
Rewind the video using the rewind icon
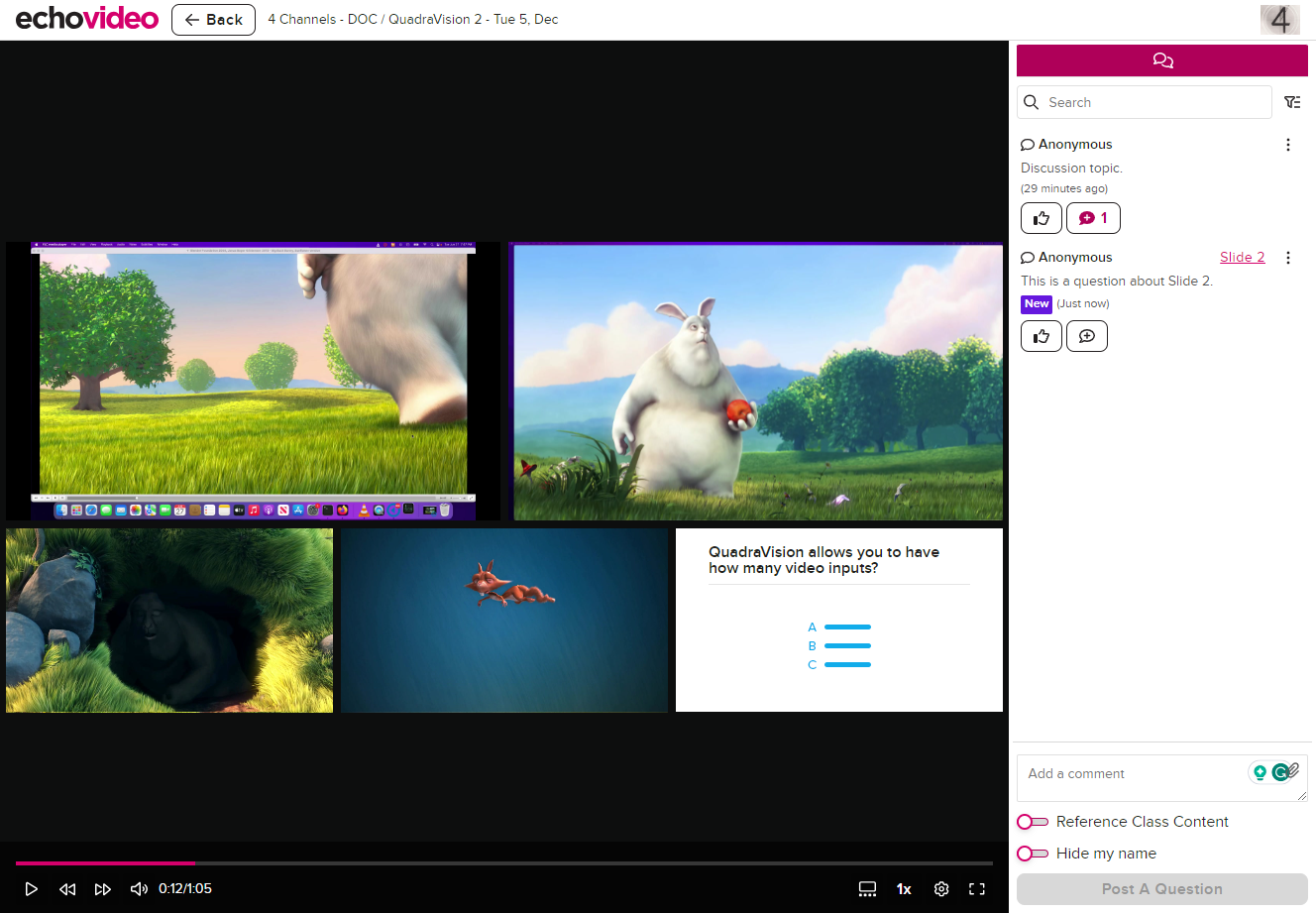point(67,889)
